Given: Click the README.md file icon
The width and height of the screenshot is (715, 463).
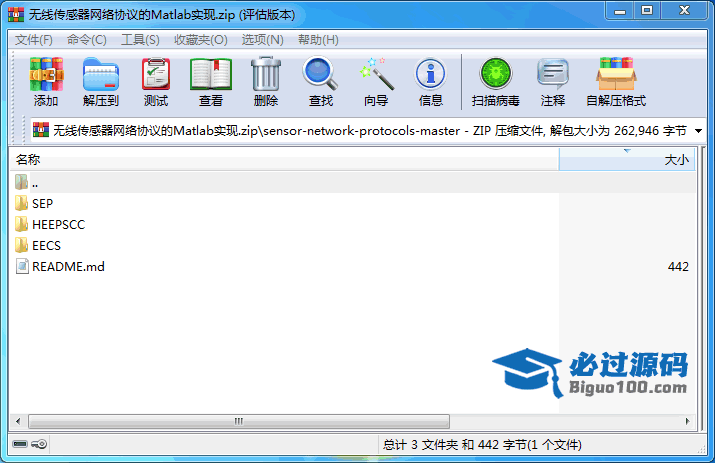Looking at the screenshot, I should (22, 266).
